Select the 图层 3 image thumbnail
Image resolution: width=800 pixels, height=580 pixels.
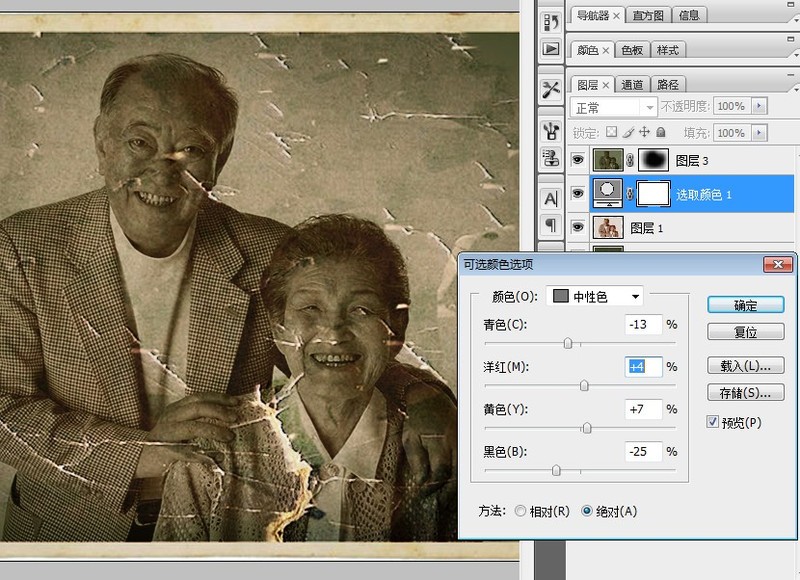(x=608, y=160)
